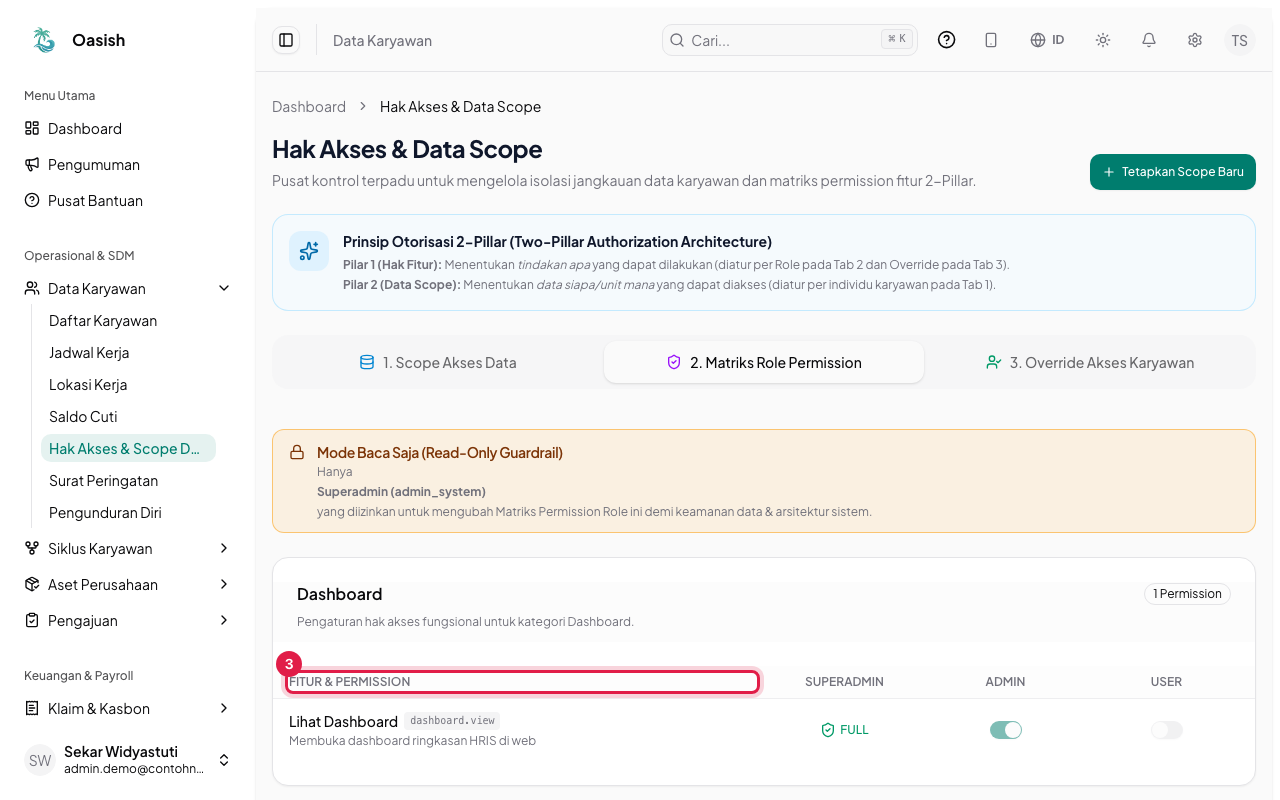
Task: Click the SW avatar of Sekar Widyastuti
Action: [40, 760]
